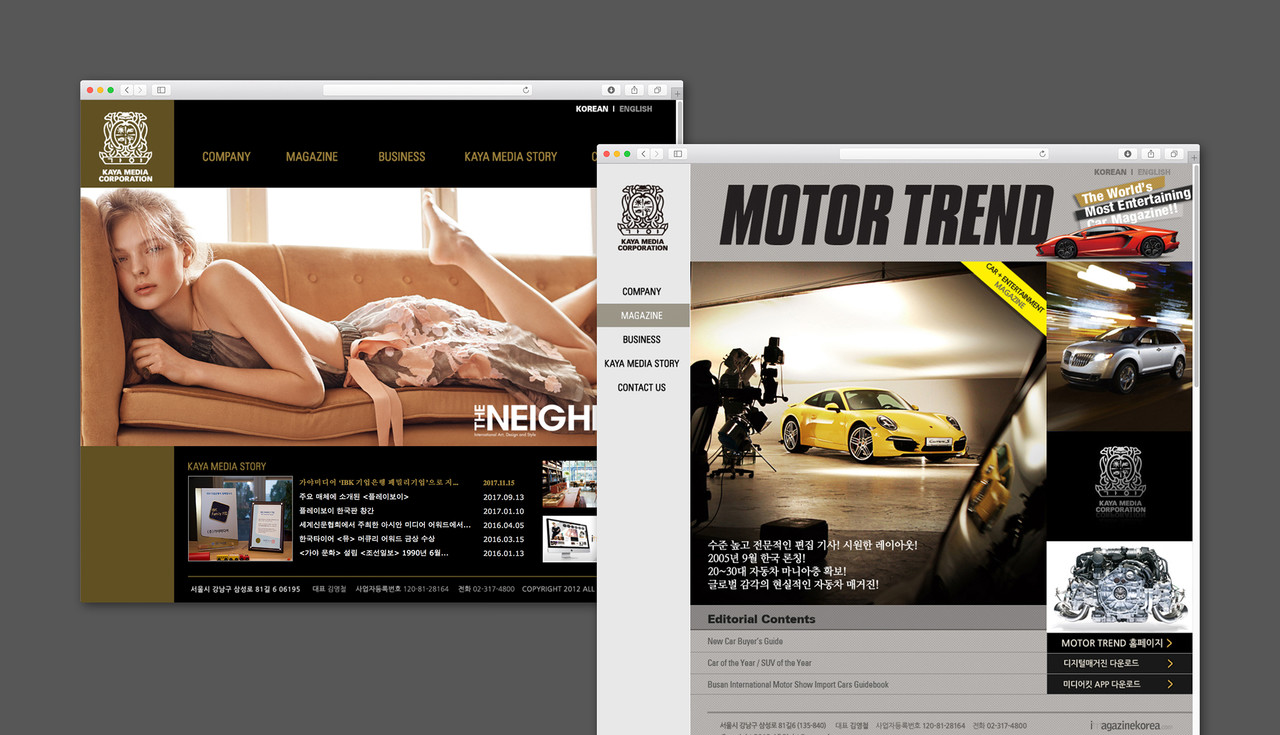Switch rear window language to KOREAN
Image resolution: width=1280 pixels, height=735 pixels.
coord(592,109)
